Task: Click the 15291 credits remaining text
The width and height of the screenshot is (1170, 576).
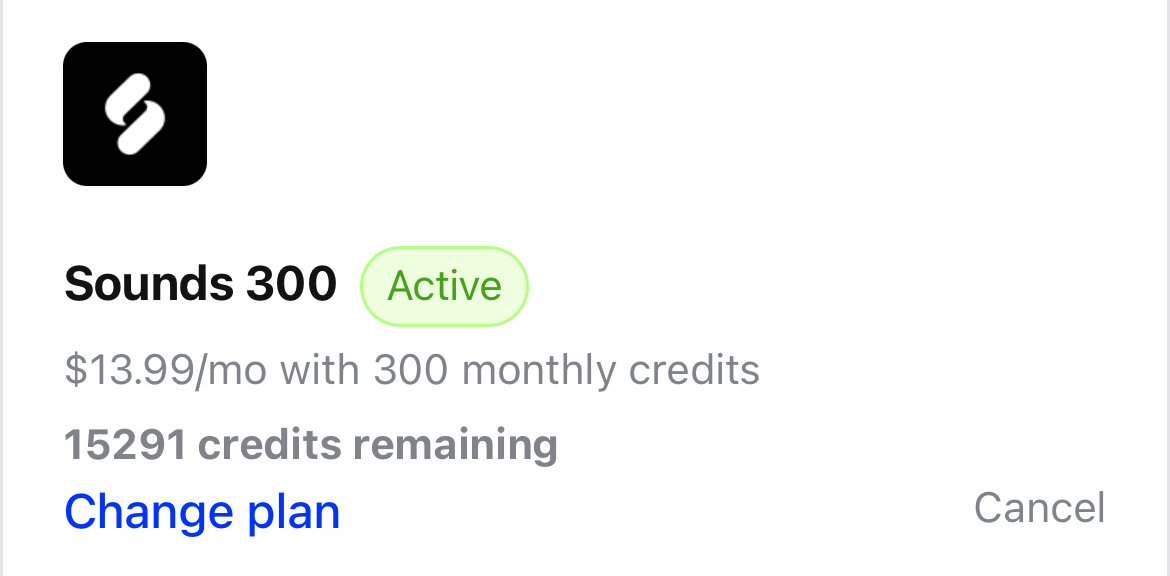Action: point(311,445)
